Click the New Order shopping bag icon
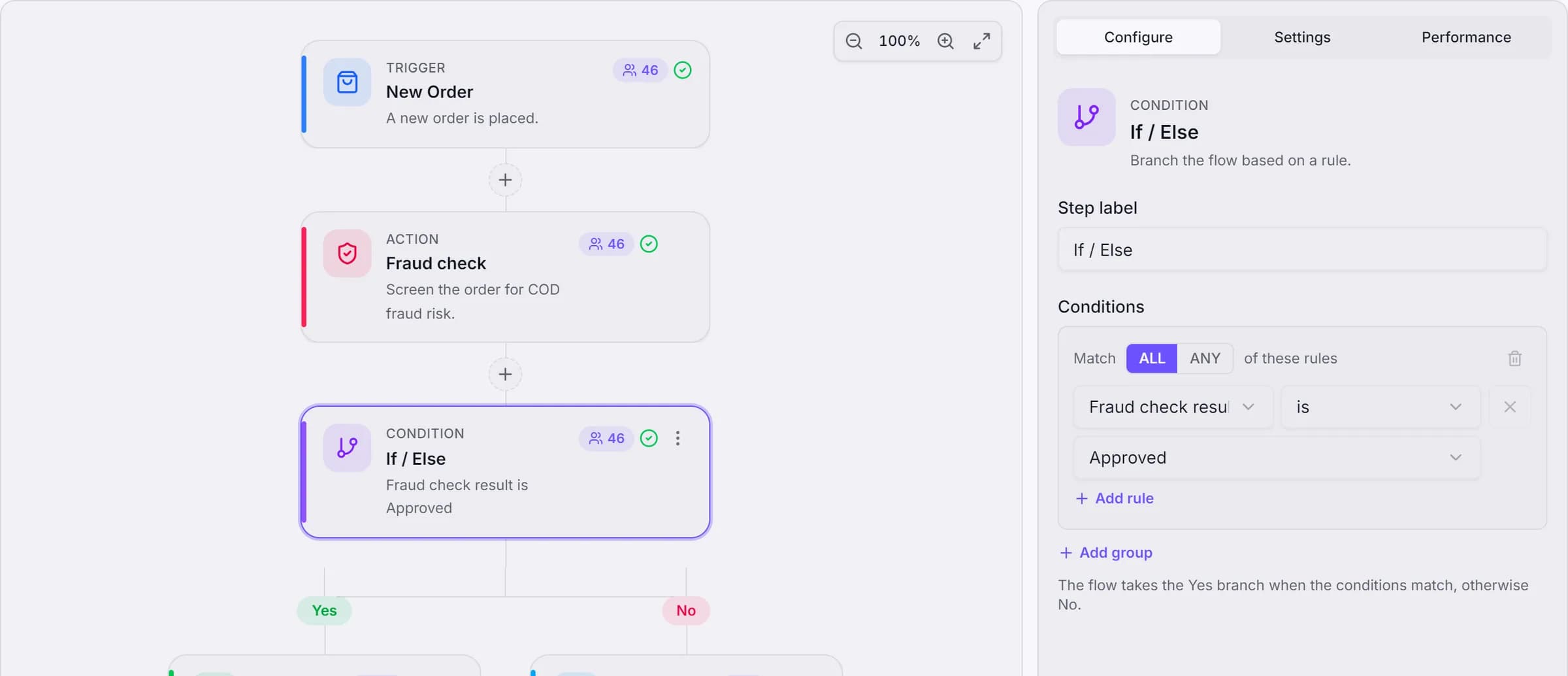The image size is (1568, 676). 347,82
